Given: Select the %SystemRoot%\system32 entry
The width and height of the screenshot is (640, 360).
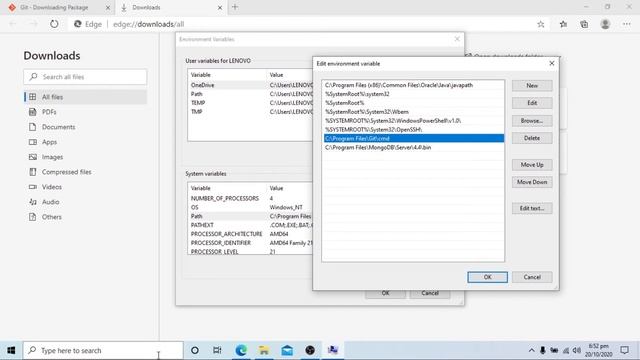Looking at the screenshot, I should point(413,94).
